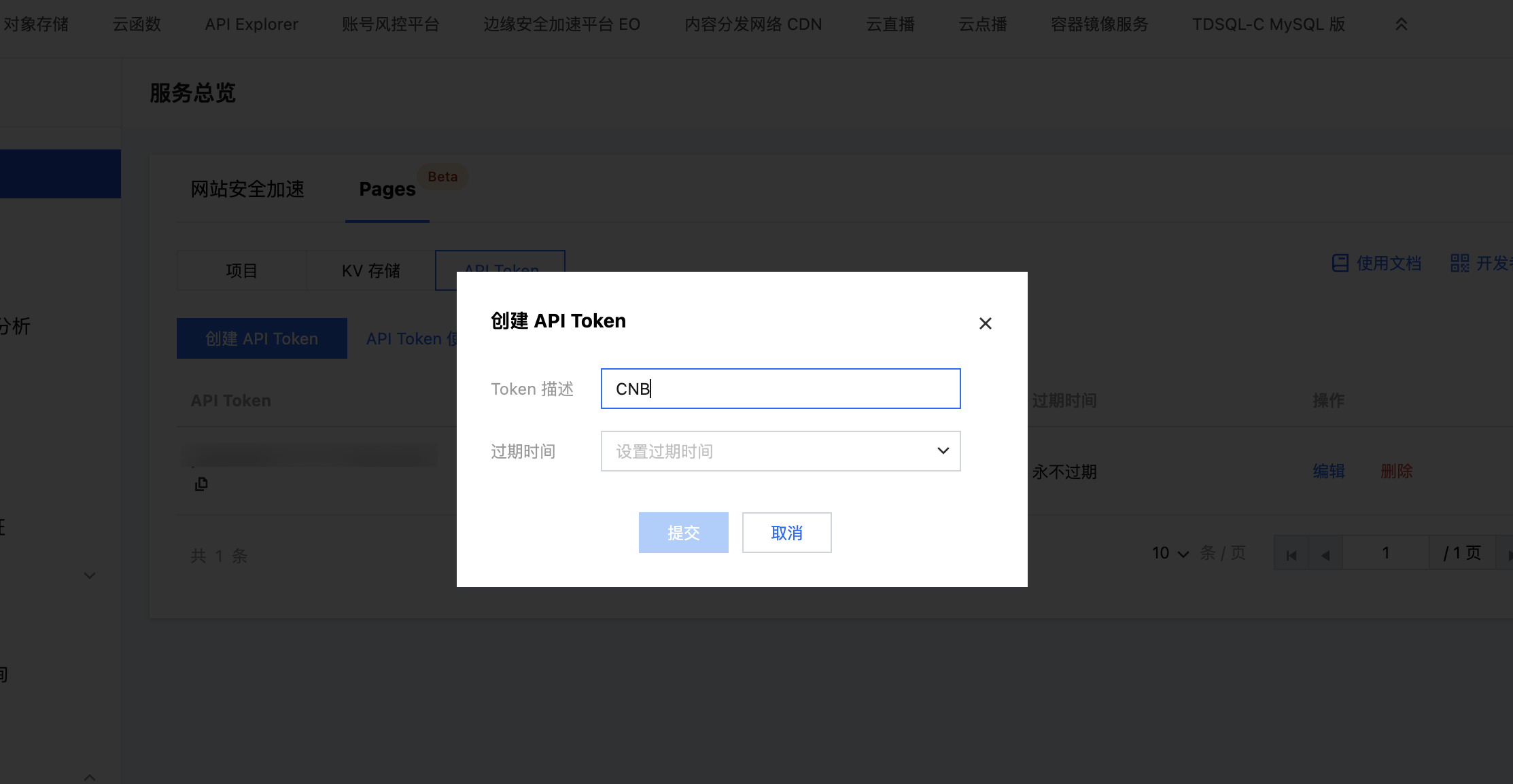Screen dimensions: 1513x784
Task: Click the previous-page arrow icon
Action: [x=1325, y=554]
